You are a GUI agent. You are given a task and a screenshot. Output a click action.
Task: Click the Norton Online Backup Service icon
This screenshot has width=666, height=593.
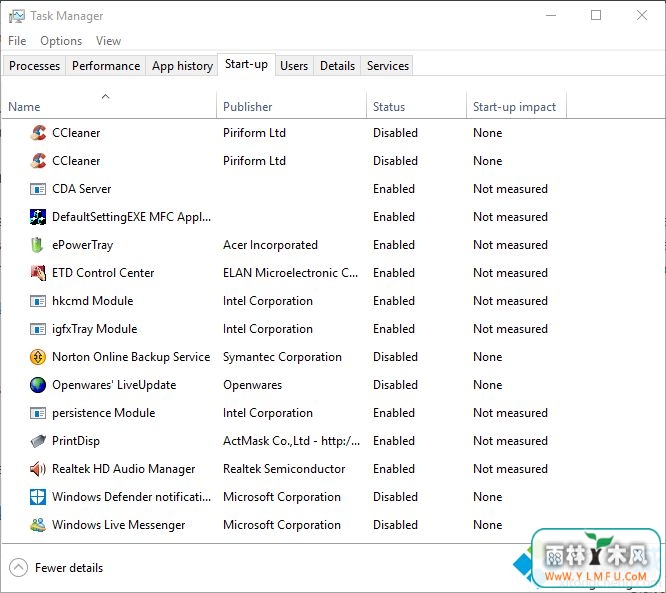click(x=38, y=357)
